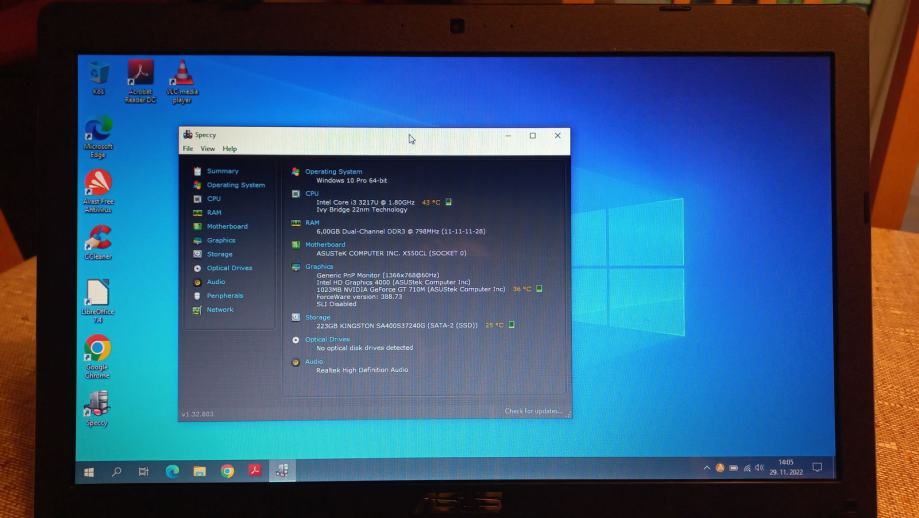Click the Optical Drives heading in summary
The image size is (919, 518).
tap(327, 339)
